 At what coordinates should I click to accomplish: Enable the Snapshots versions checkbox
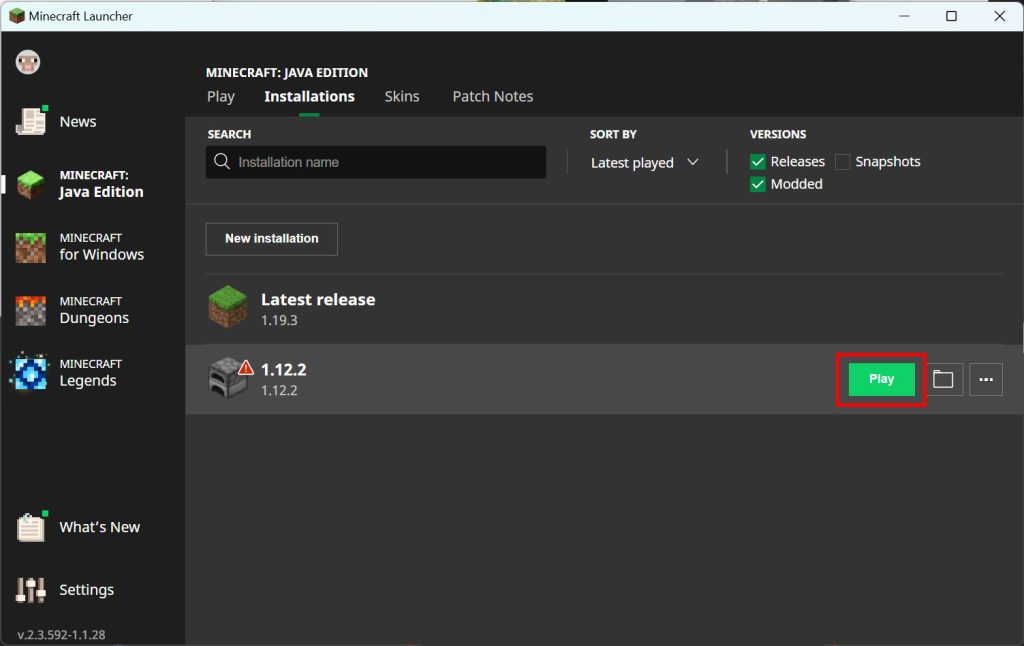[x=843, y=162]
